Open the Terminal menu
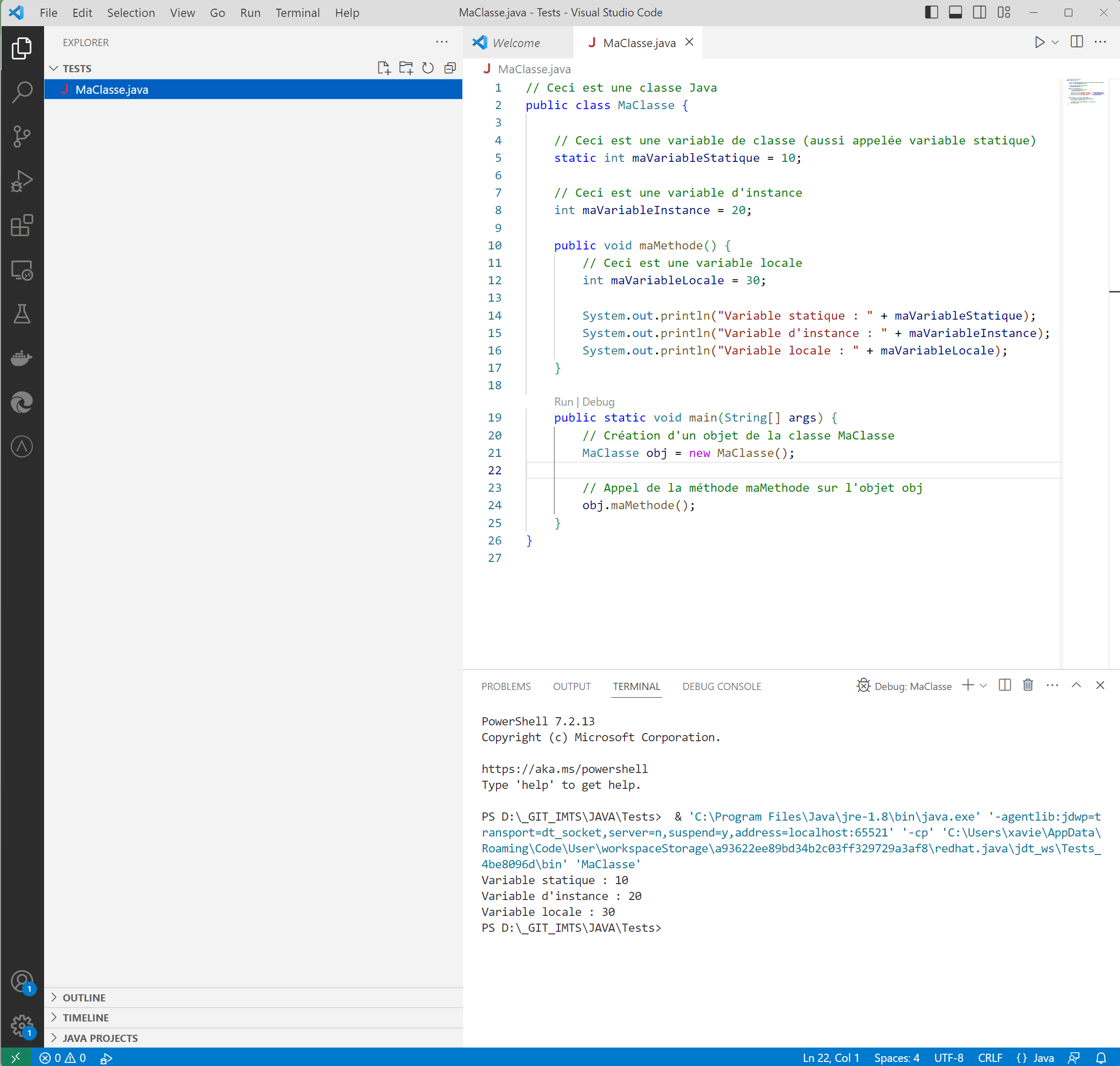This screenshot has width=1120, height=1066. [x=297, y=12]
